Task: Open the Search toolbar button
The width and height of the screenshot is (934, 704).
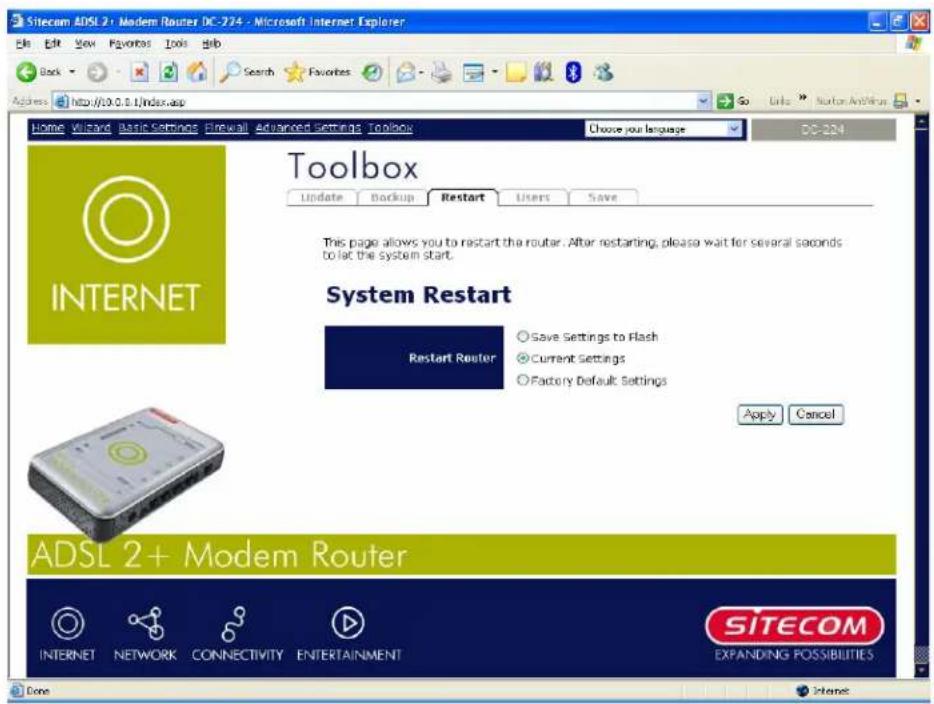Action: (247, 72)
